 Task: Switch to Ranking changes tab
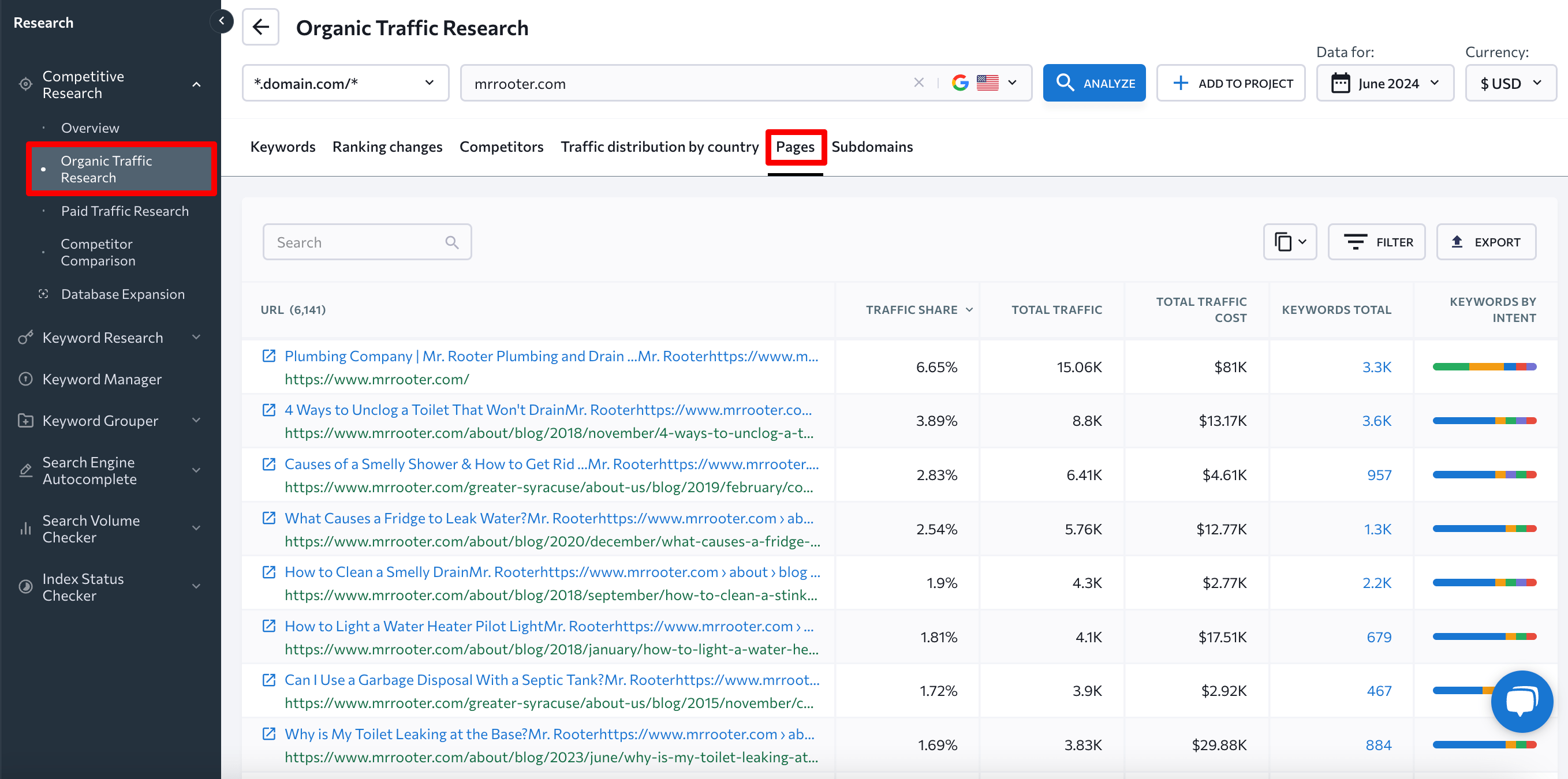coord(387,147)
